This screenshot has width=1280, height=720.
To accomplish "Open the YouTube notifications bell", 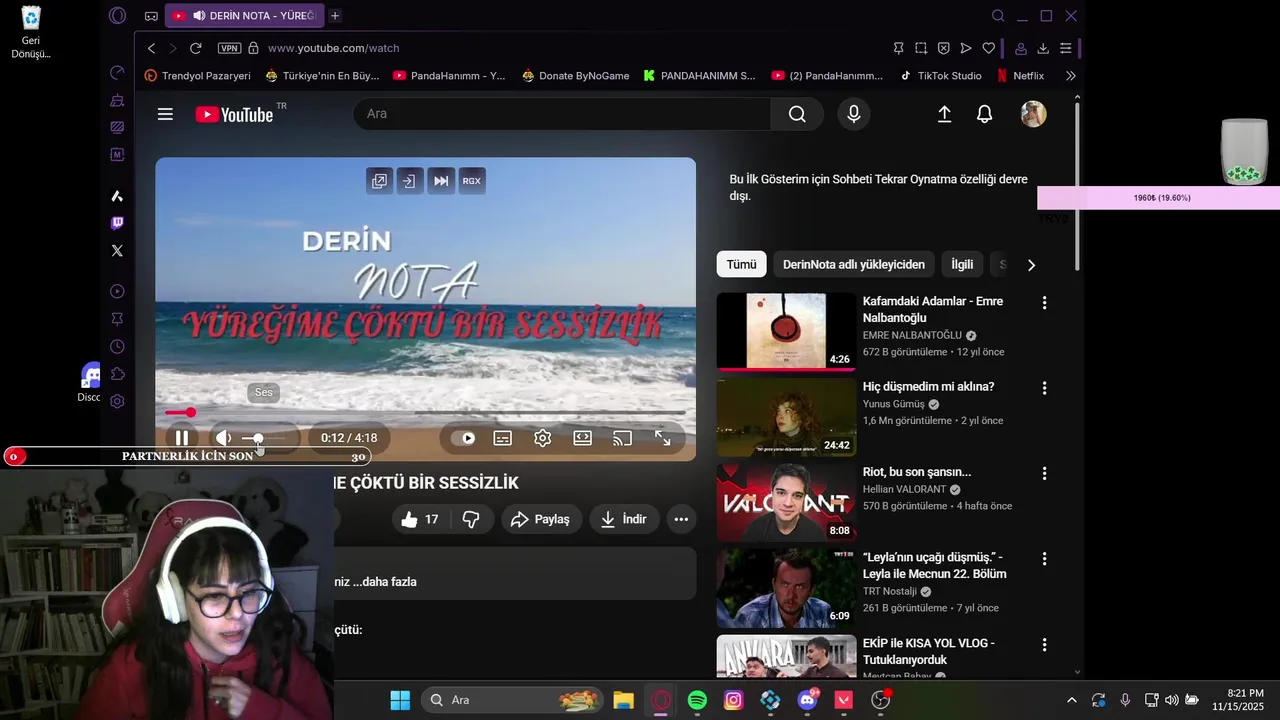I will [x=985, y=114].
